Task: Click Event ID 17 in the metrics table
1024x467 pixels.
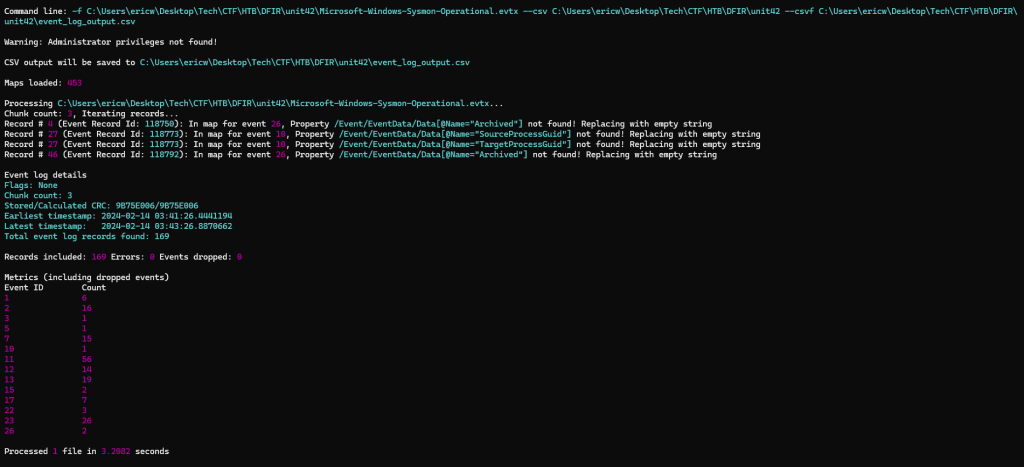Action: click(10, 401)
